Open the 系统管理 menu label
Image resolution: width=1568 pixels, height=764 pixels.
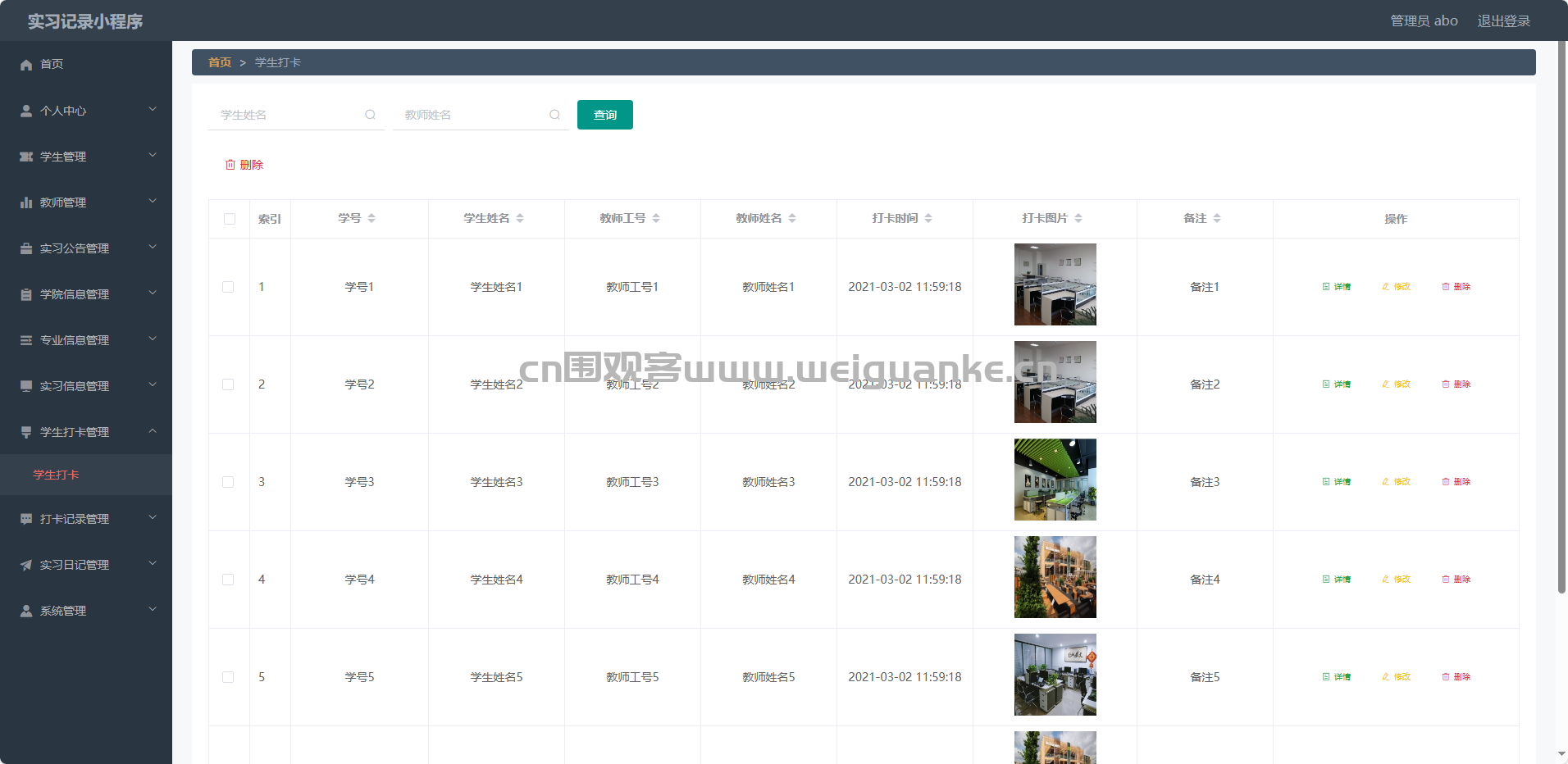(x=63, y=611)
